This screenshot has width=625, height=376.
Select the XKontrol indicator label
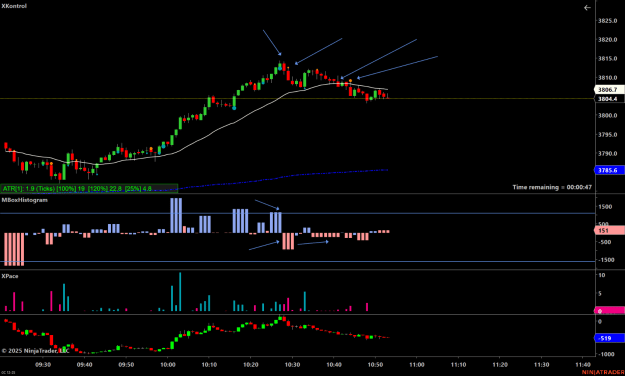[14, 6]
